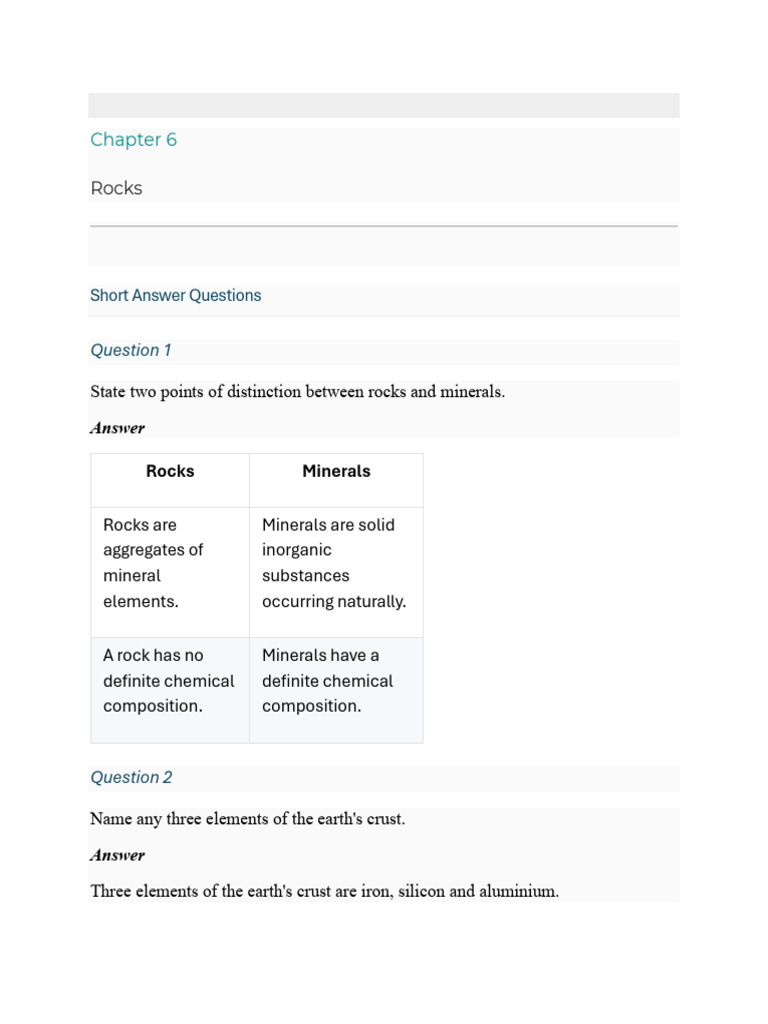The width and height of the screenshot is (768, 1024).
Task: Click the question text about rocks and minerals
Action: click(x=297, y=392)
